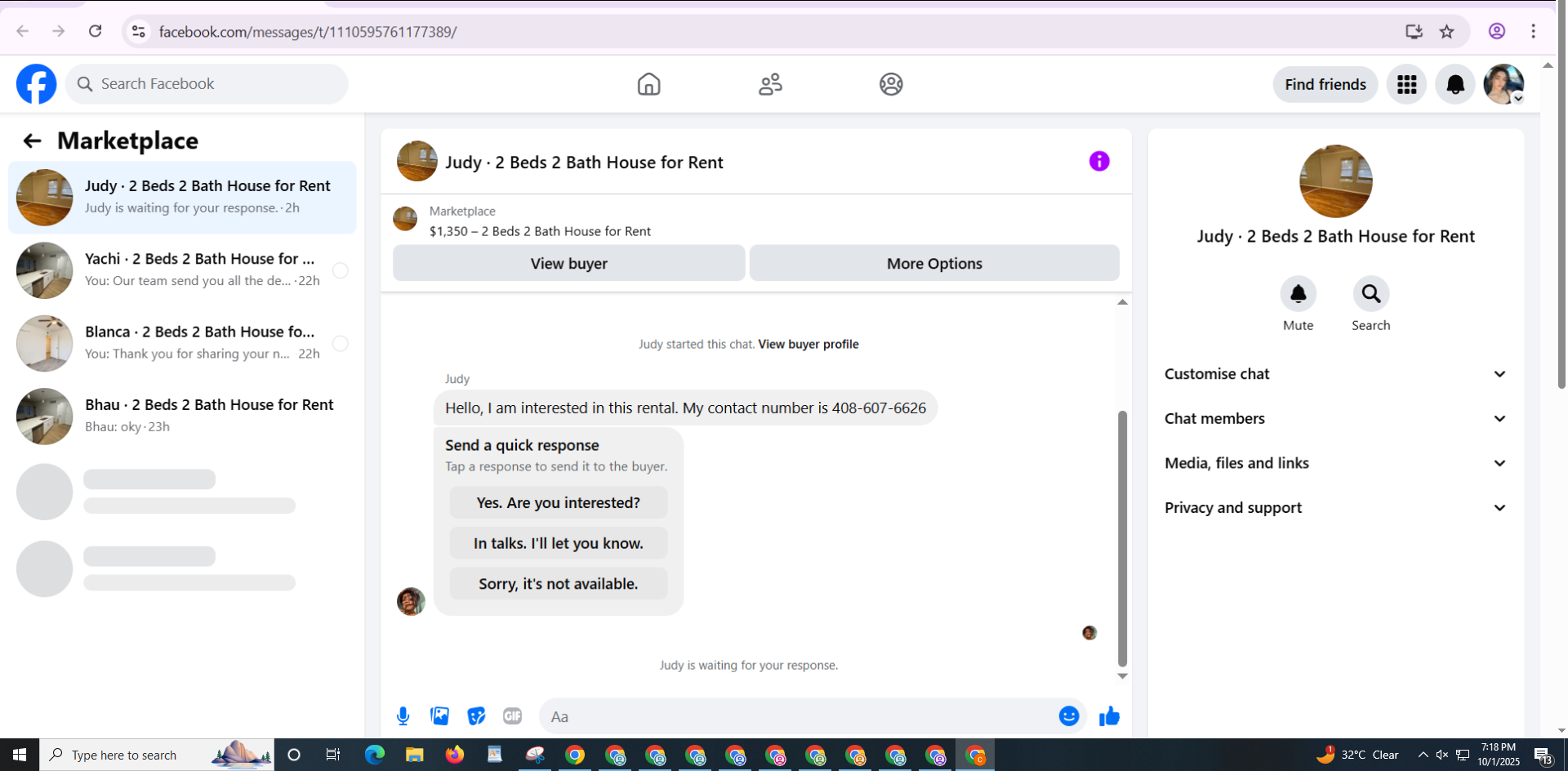1568x771 pixels.
Task: Attach a photo with the image icon
Action: click(439, 716)
